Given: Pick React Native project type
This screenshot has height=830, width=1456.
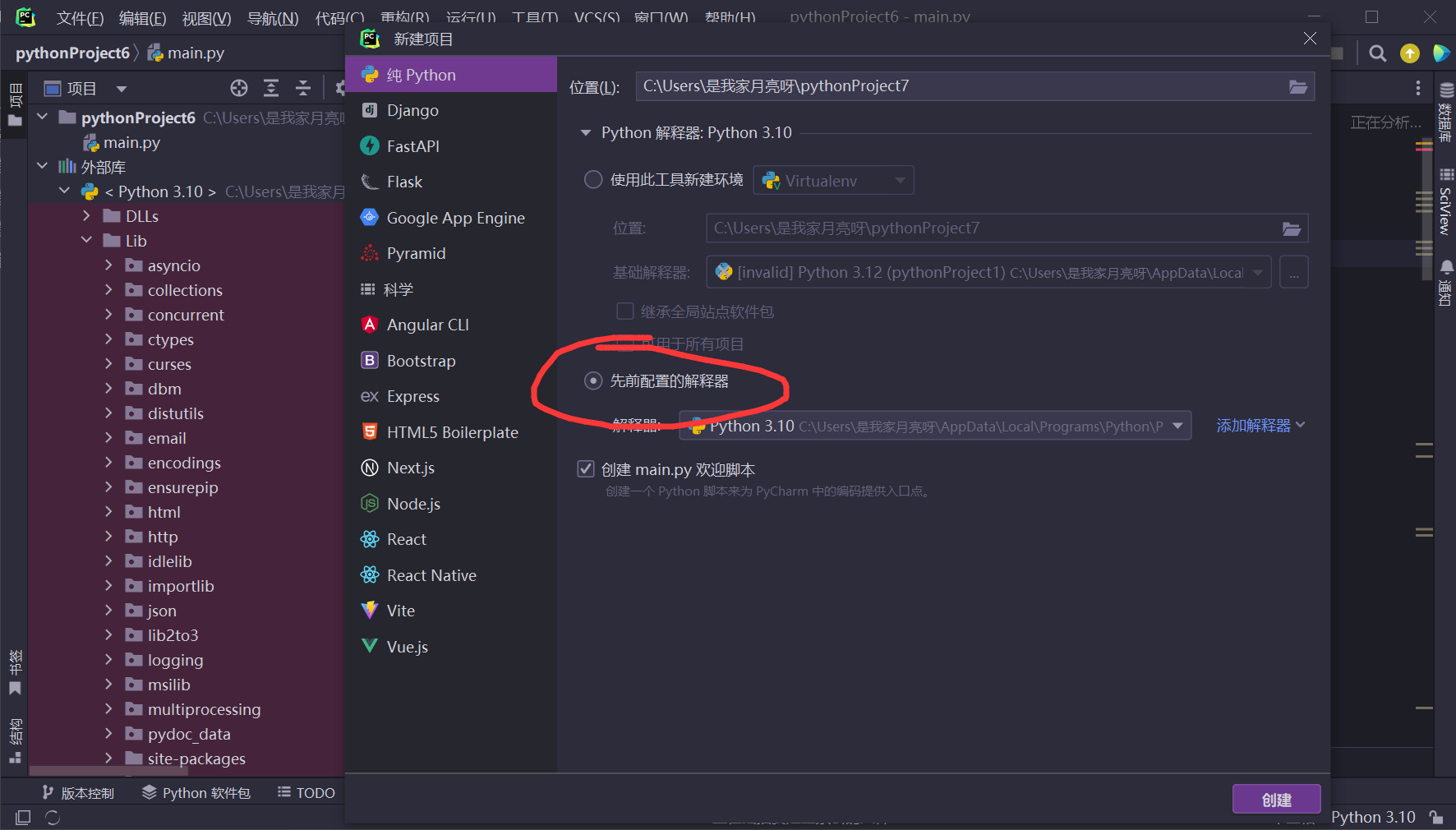Looking at the screenshot, I should pyautogui.click(x=450, y=575).
